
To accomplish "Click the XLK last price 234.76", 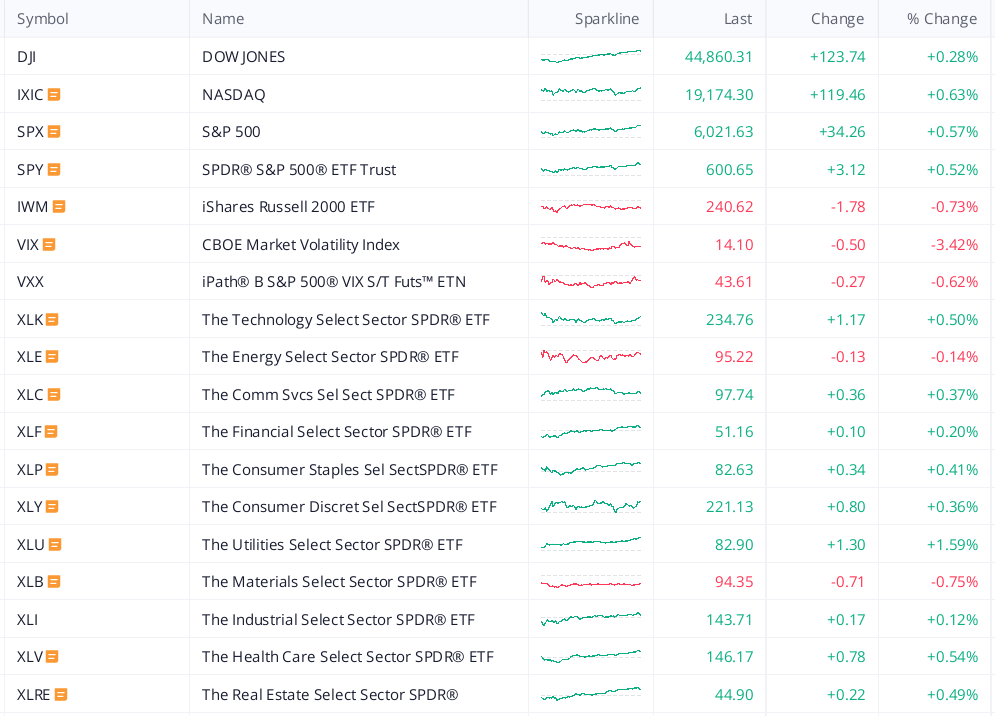I will click(x=729, y=319).
